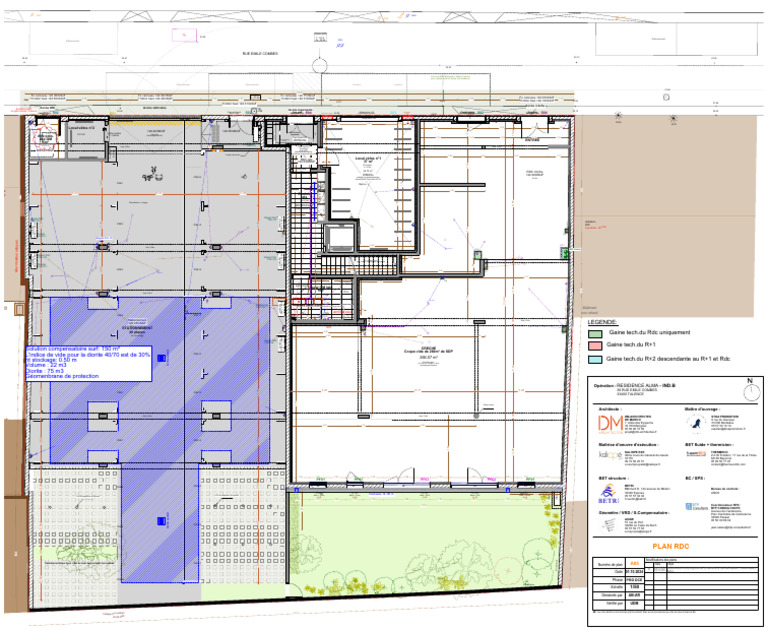Click the orange 'PLAN RDC' title
Screen dimensions: 768x630
coord(671,546)
